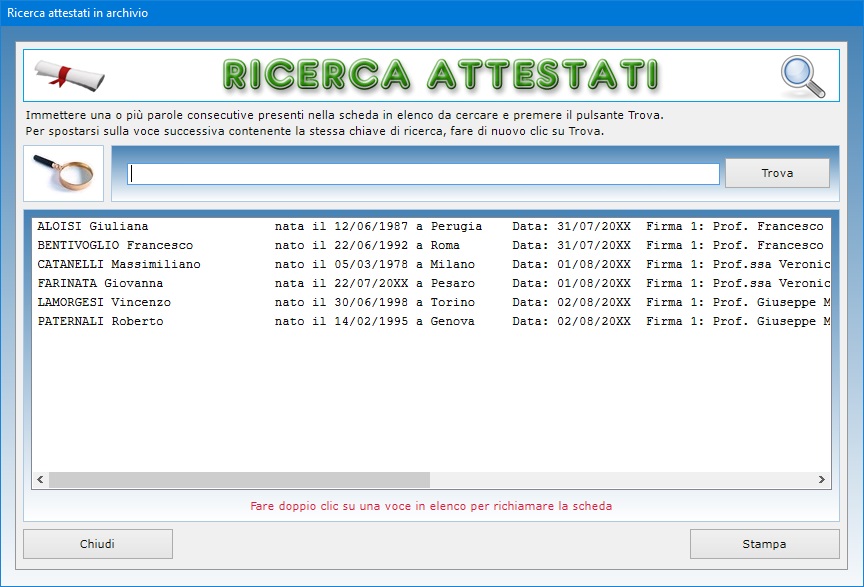Select the FARINATA Giovanna record
Viewport: 864px width, 587px height.
[x=431, y=283]
